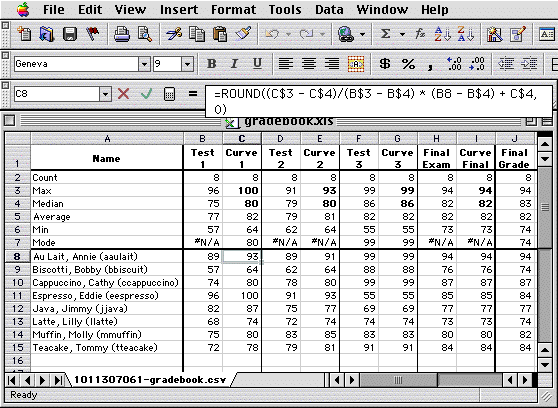Open the Geneva font dropdown
This screenshot has width=558, height=408.
point(144,64)
